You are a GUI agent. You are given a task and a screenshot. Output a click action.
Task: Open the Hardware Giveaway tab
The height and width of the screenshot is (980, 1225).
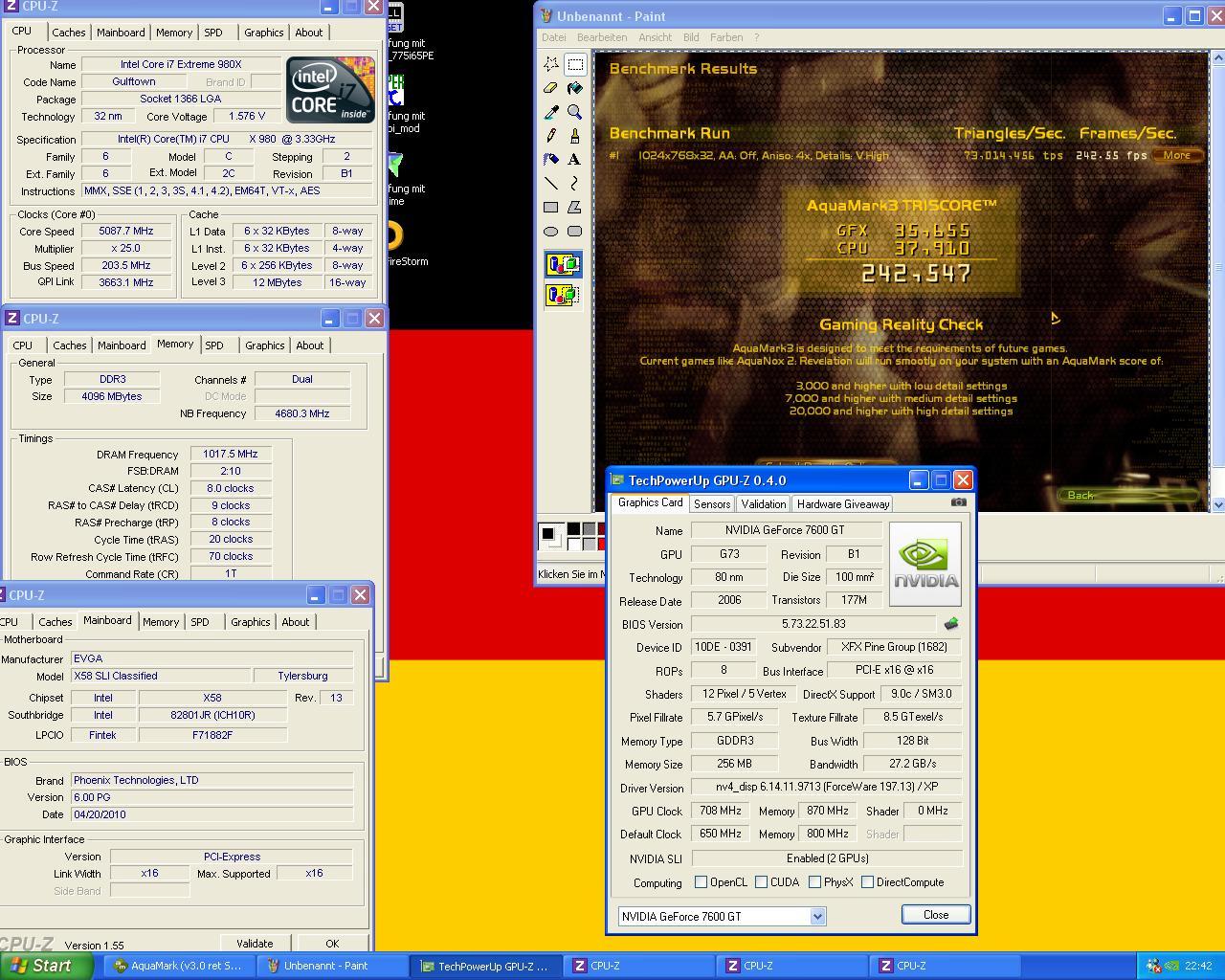point(843,504)
